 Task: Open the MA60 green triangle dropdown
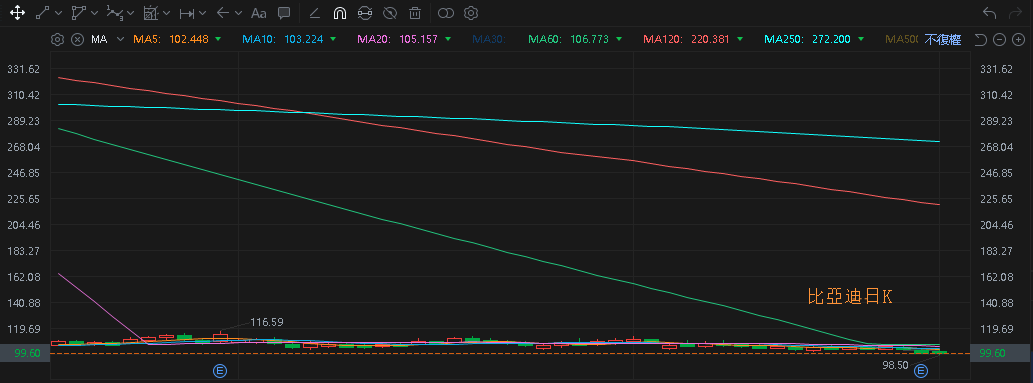tap(619, 40)
